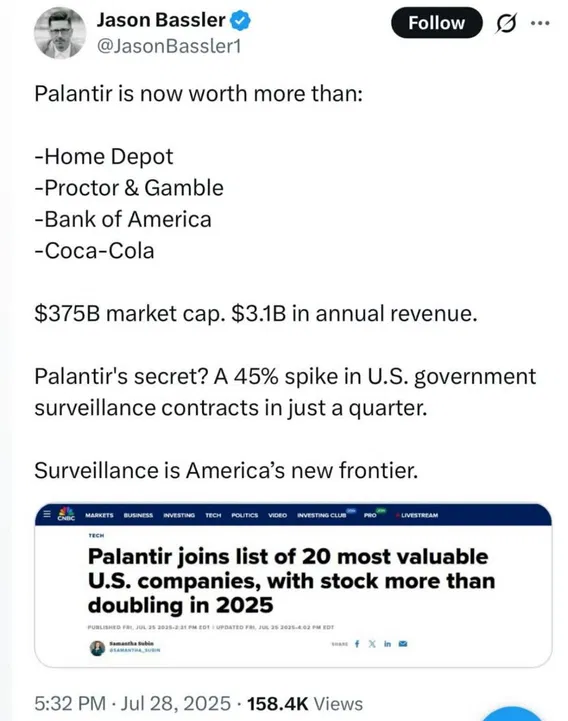Viewport: 568px width, 721px height.
Task: Select the Investing nav item
Action: (x=179, y=515)
